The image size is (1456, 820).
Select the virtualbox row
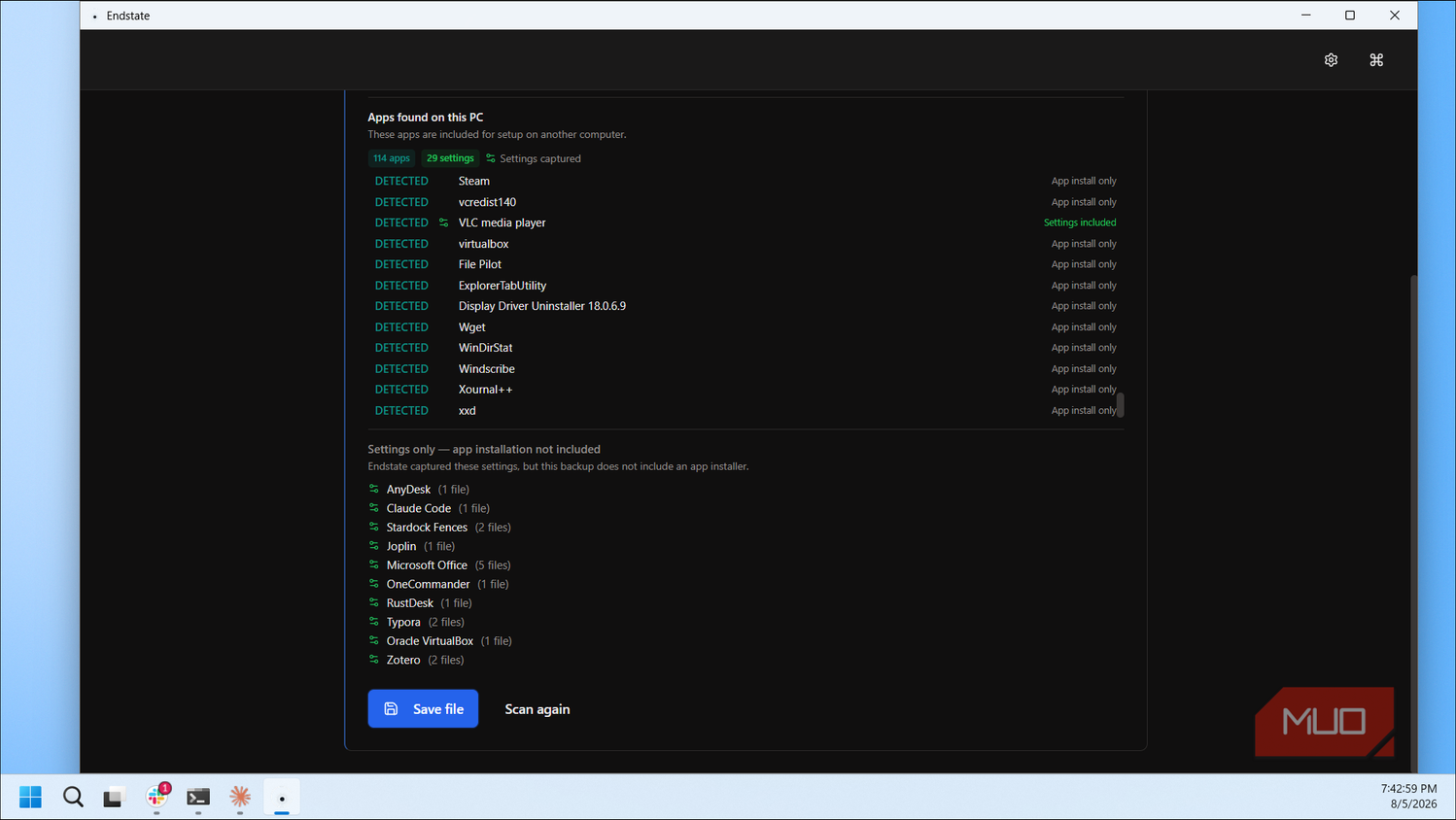click(x=745, y=244)
